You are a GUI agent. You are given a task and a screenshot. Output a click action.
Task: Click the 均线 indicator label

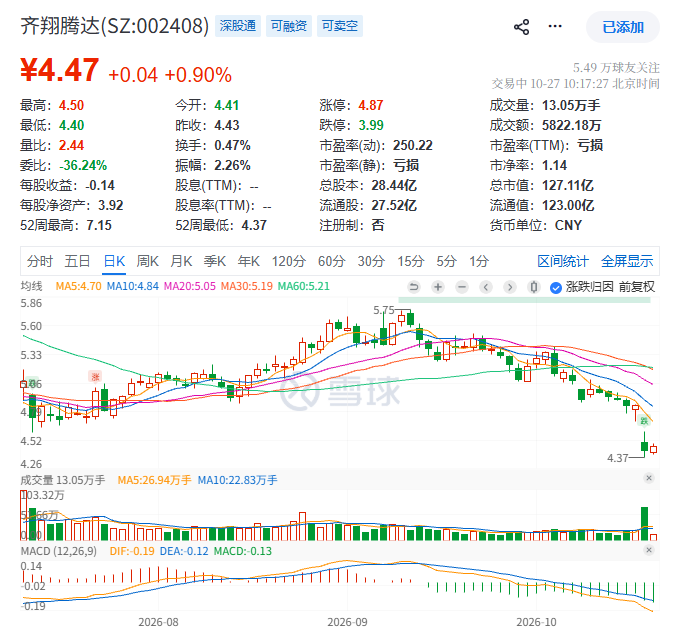point(32,286)
